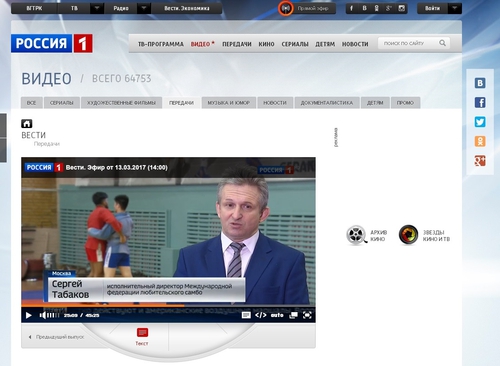Click the search magnifier icon
Viewport: 500px width, 366px height.
(x=442, y=43)
